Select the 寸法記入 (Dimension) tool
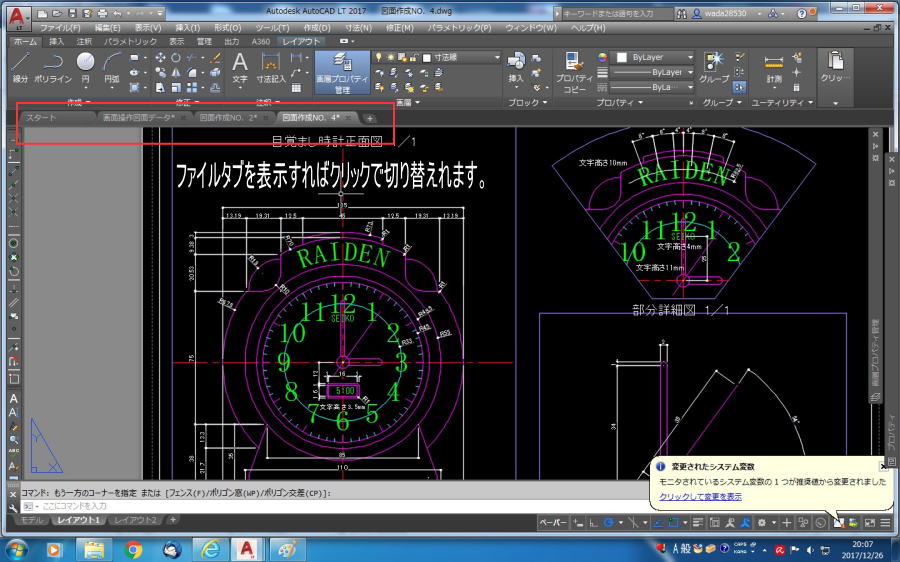 point(270,68)
